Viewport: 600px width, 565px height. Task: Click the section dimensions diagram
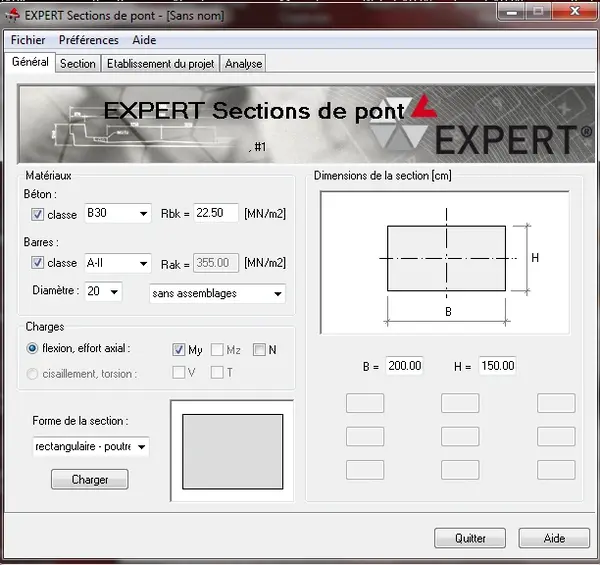tap(445, 263)
